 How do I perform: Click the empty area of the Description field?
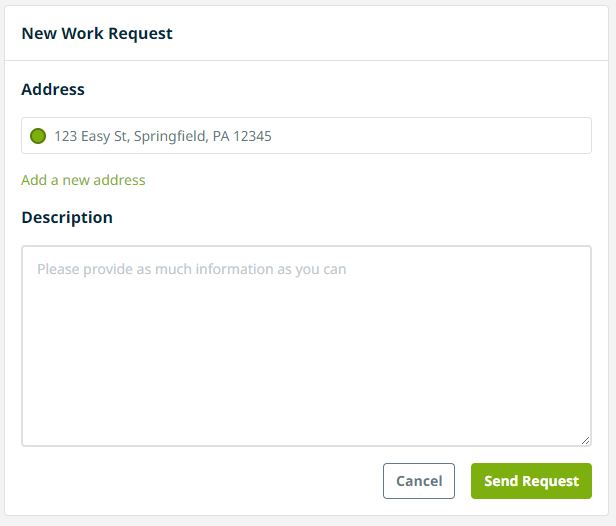point(306,370)
